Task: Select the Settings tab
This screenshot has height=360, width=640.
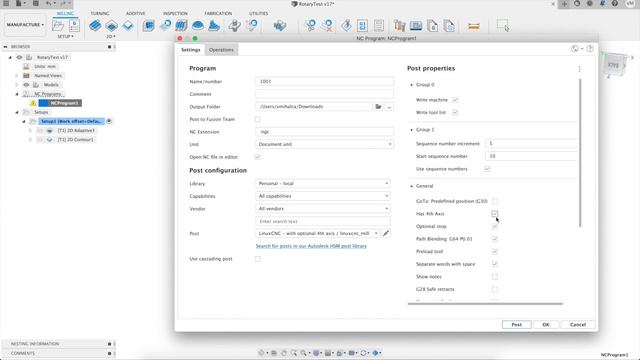Action: pos(191,50)
